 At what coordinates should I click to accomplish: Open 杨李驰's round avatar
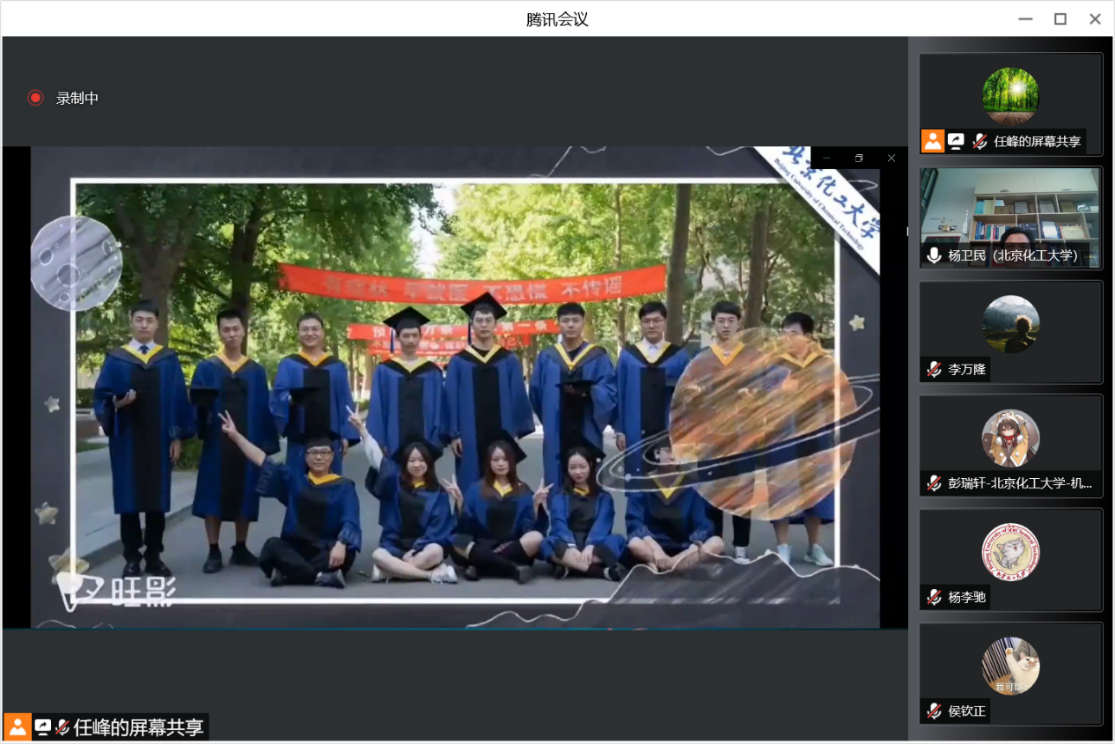point(1010,552)
